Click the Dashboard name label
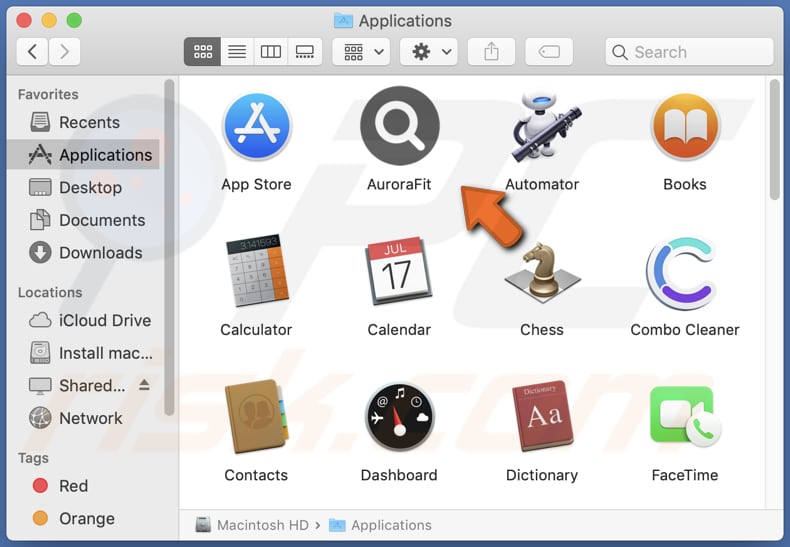790x547 pixels. tap(399, 475)
